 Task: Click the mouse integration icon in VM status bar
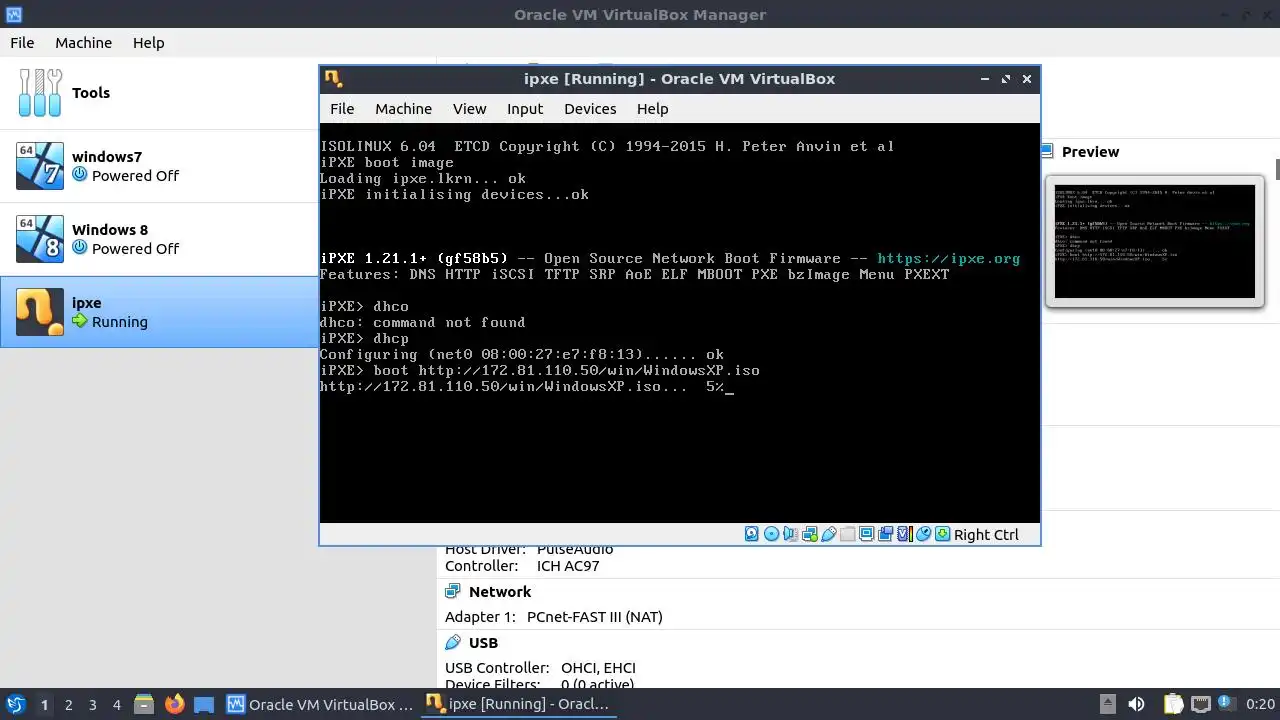click(x=923, y=534)
